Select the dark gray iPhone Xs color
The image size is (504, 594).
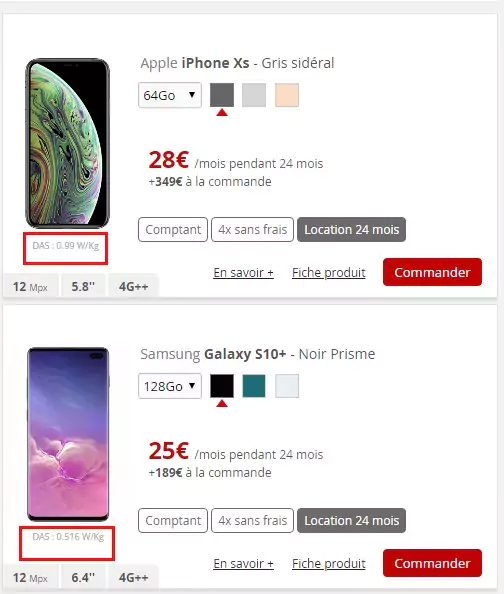tap(222, 95)
